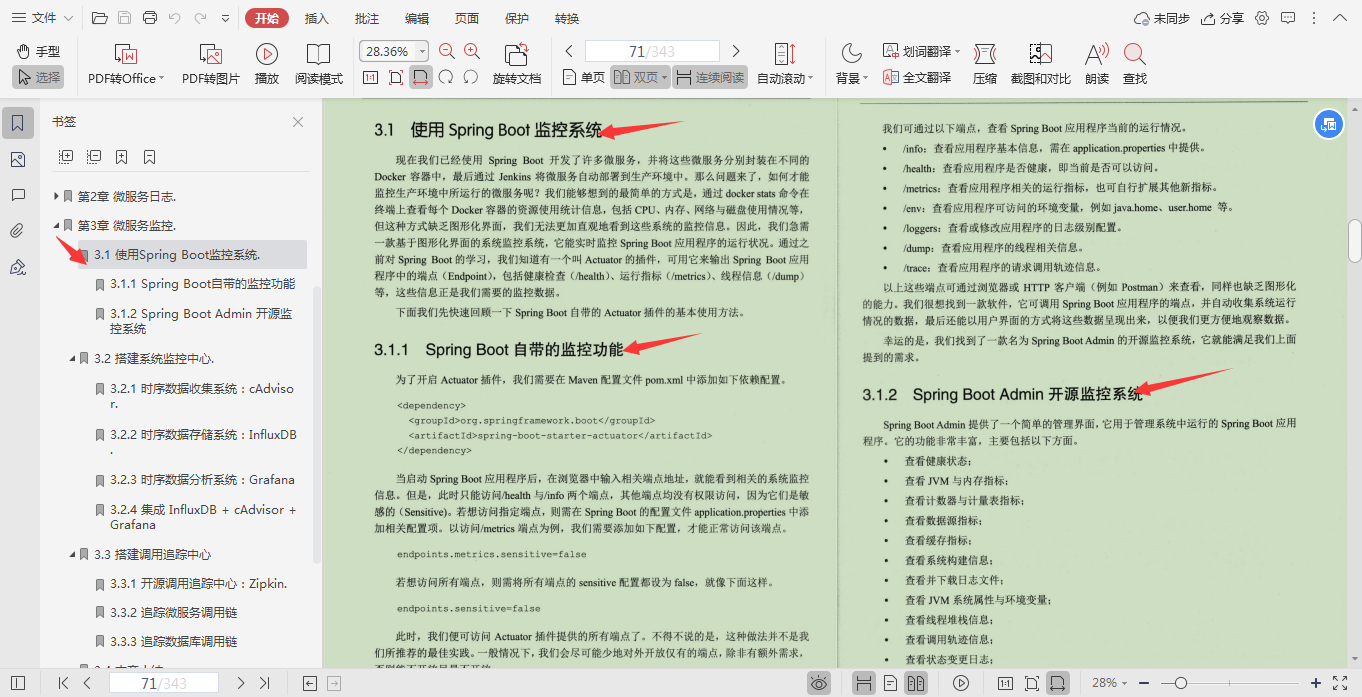Toggle 双页 double page layout
The height and width of the screenshot is (697, 1362).
(639, 77)
